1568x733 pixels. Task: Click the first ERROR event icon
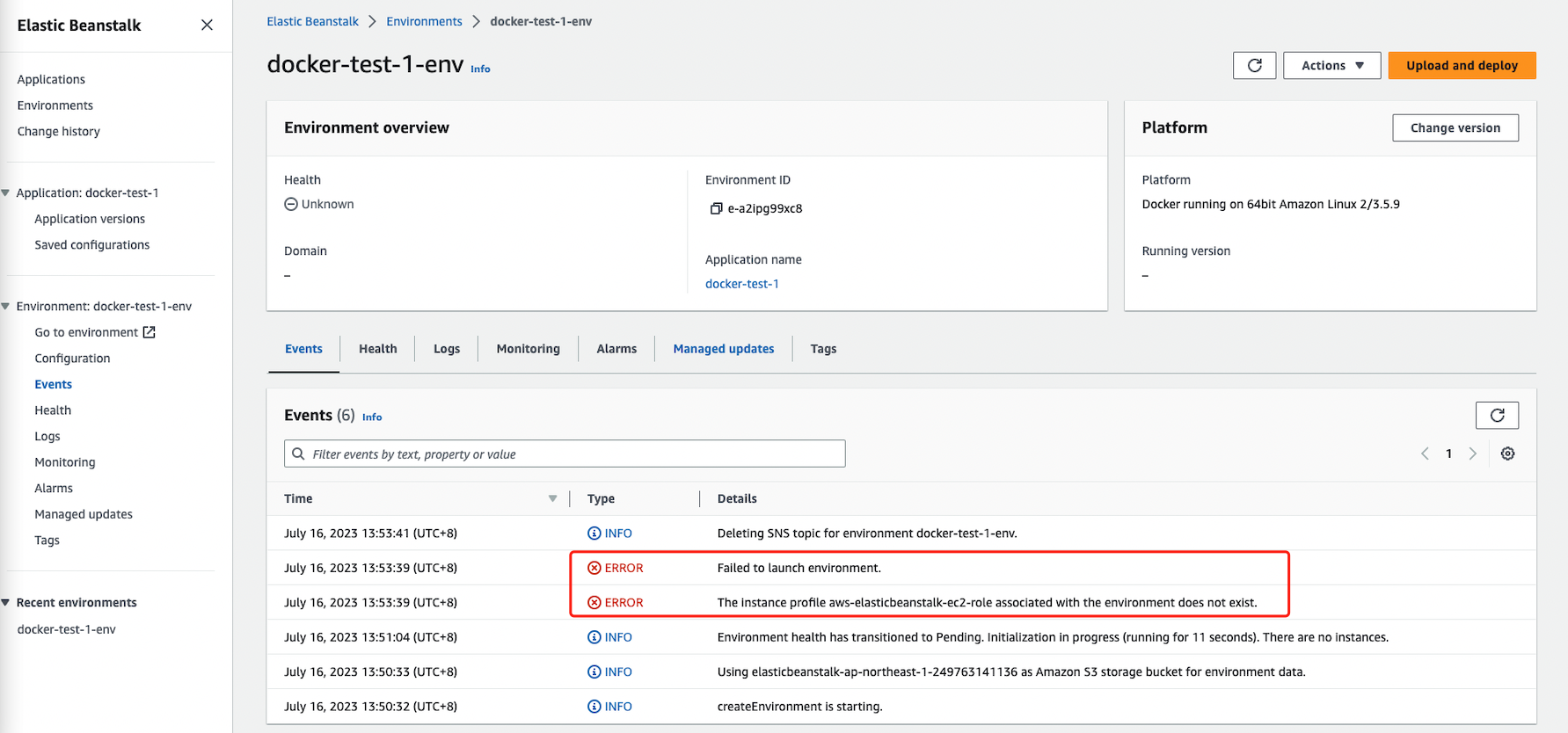594,569
